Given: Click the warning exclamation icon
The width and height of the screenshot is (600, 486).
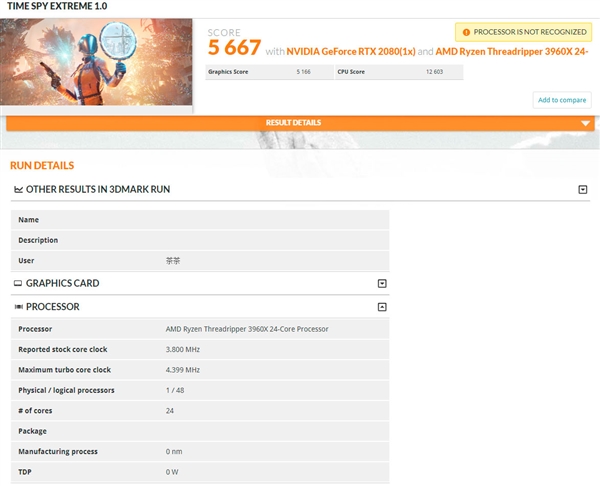Looking at the screenshot, I should click(x=466, y=33).
